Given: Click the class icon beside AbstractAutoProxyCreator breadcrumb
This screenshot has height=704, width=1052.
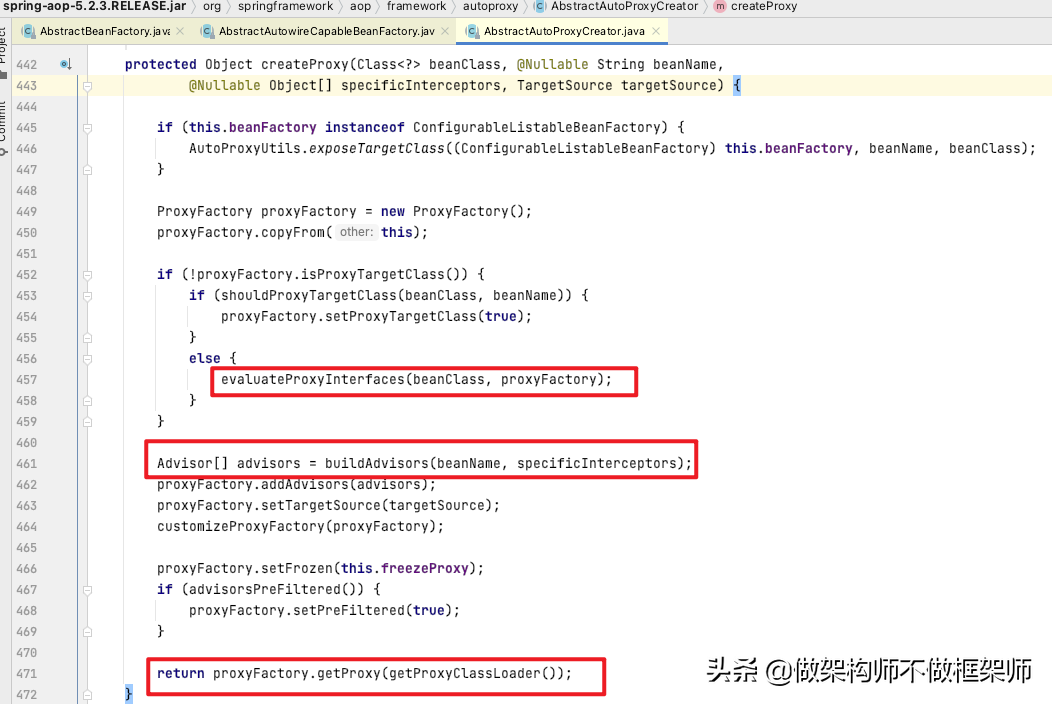Looking at the screenshot, I should click(x=539, y=6).
